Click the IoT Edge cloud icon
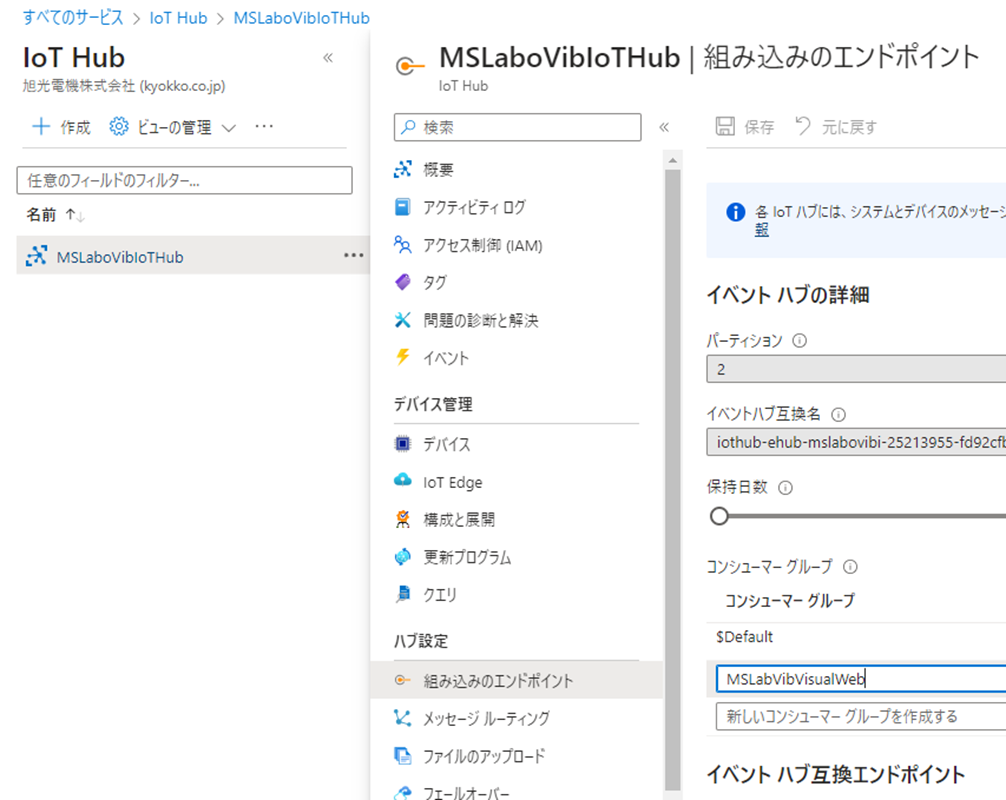Viewport: 1006px width, 800px height. (402, 480)
